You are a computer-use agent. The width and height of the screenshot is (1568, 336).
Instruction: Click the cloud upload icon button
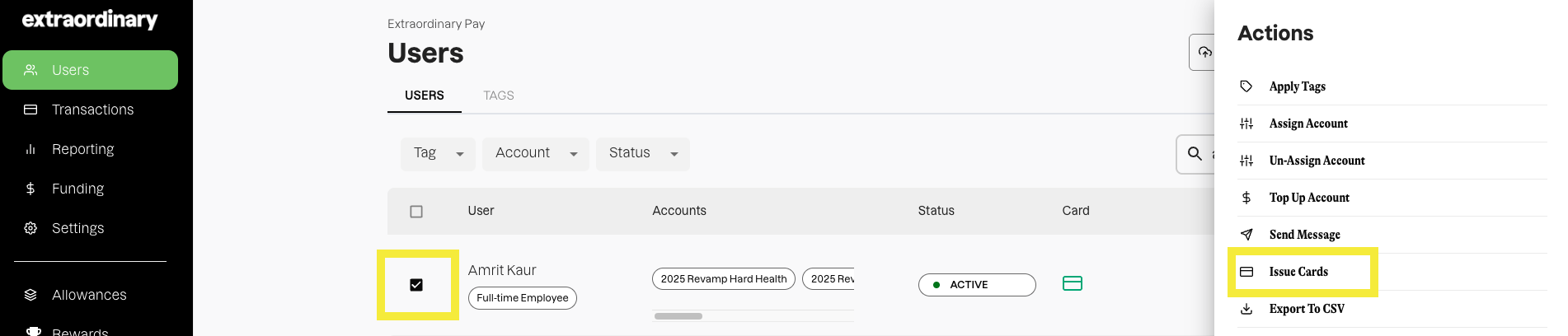[1204, 53]
